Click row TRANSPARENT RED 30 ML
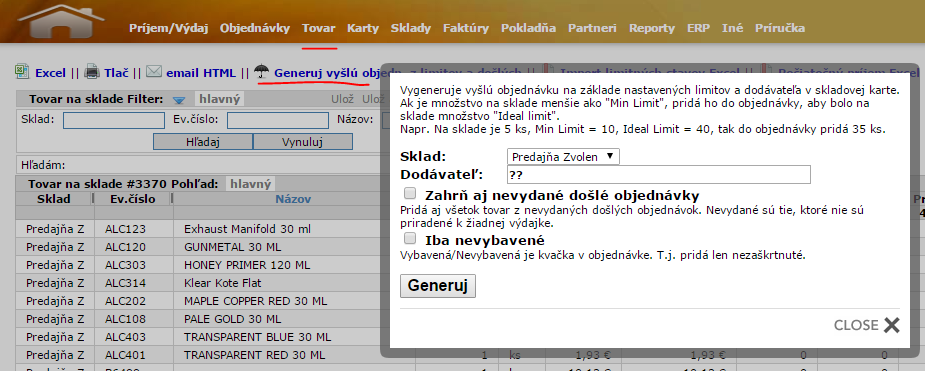The image size is (925, 371). click(254, 356)
